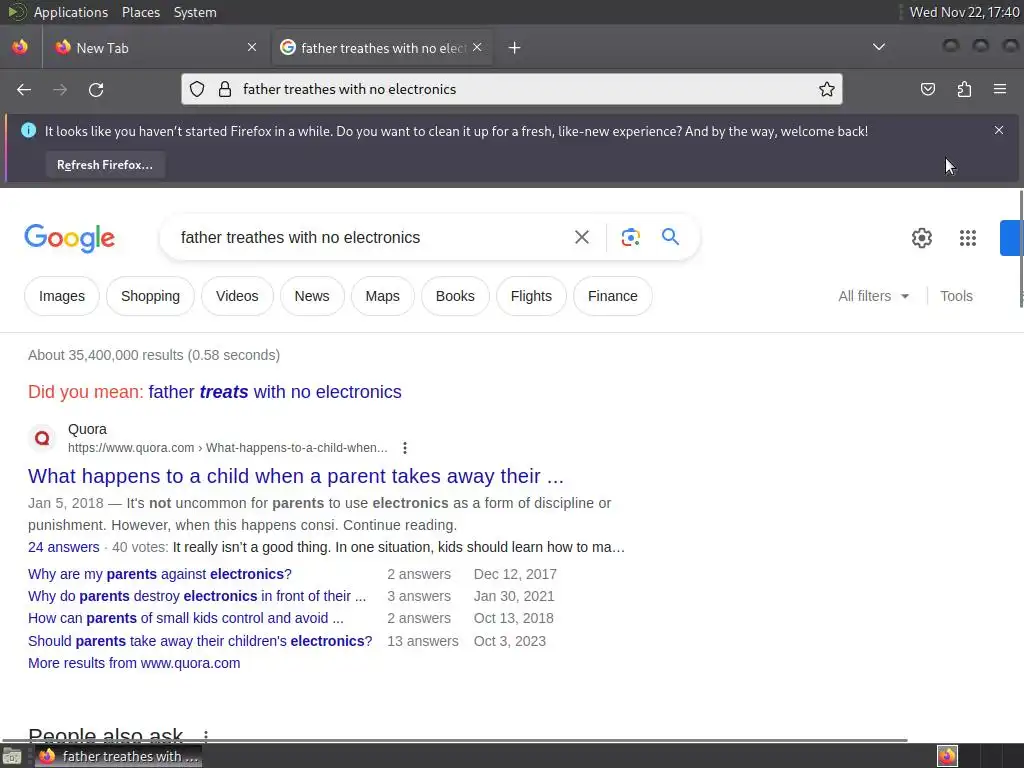Open the Firefox hamburger menu
Viewport: 1024px width, 768px height.
(x=1000, y=89)
